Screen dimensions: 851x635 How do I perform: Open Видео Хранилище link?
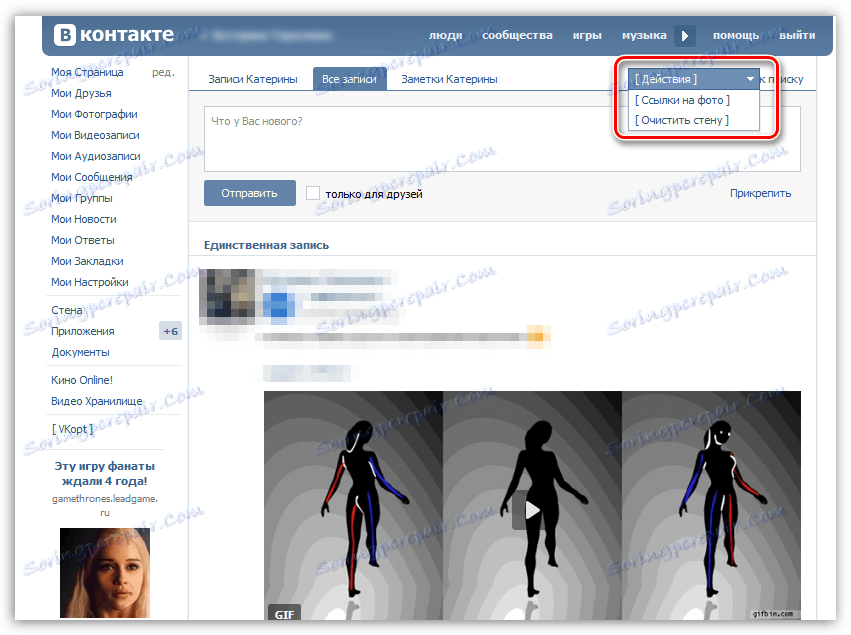(97, 401)
